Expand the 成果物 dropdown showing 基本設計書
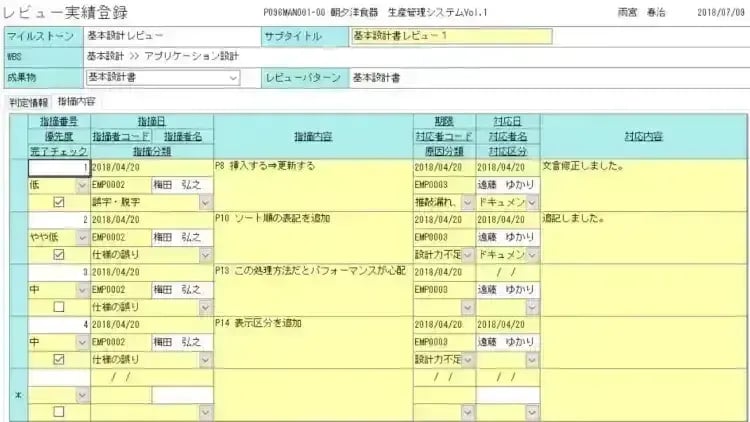Viewport: 750px width, 422px height. (233, 77)
